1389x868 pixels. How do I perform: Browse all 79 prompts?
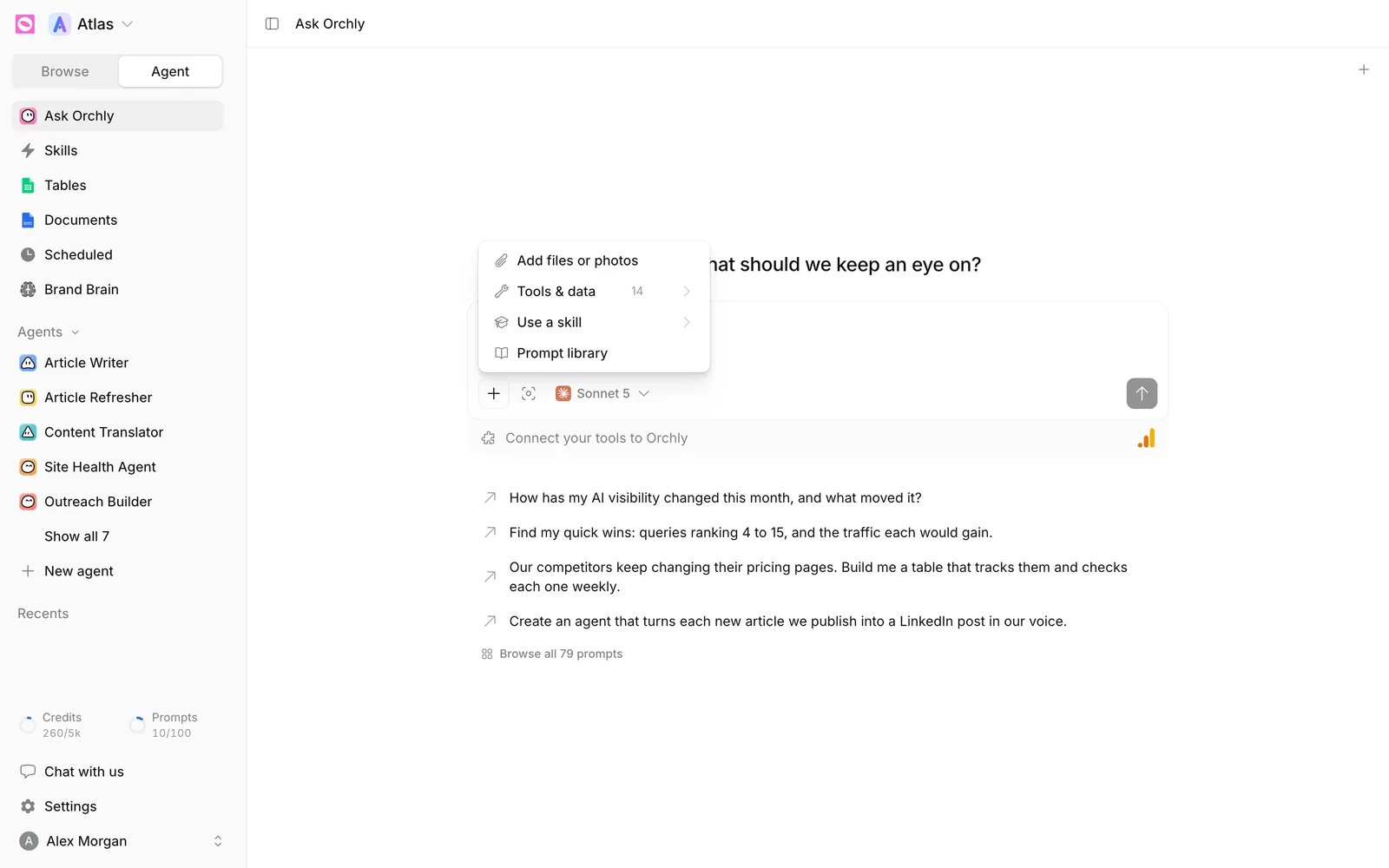552,654
